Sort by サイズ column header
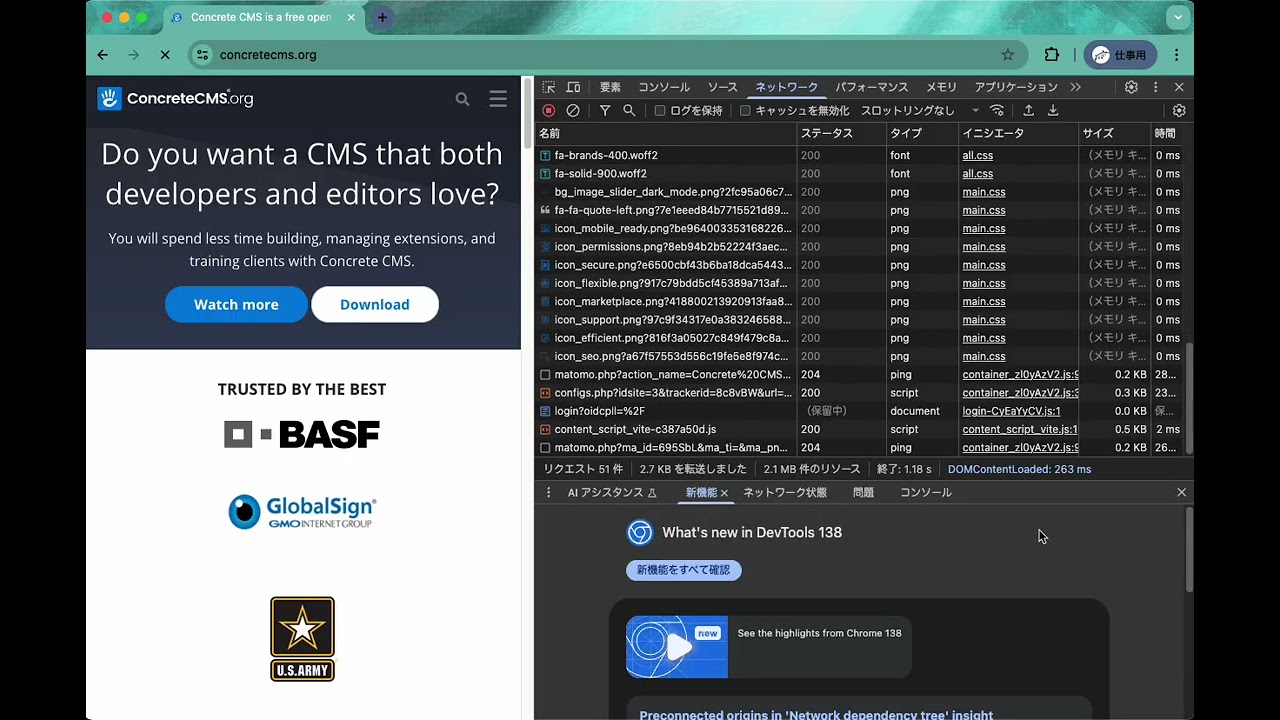 pos(1114,133)
